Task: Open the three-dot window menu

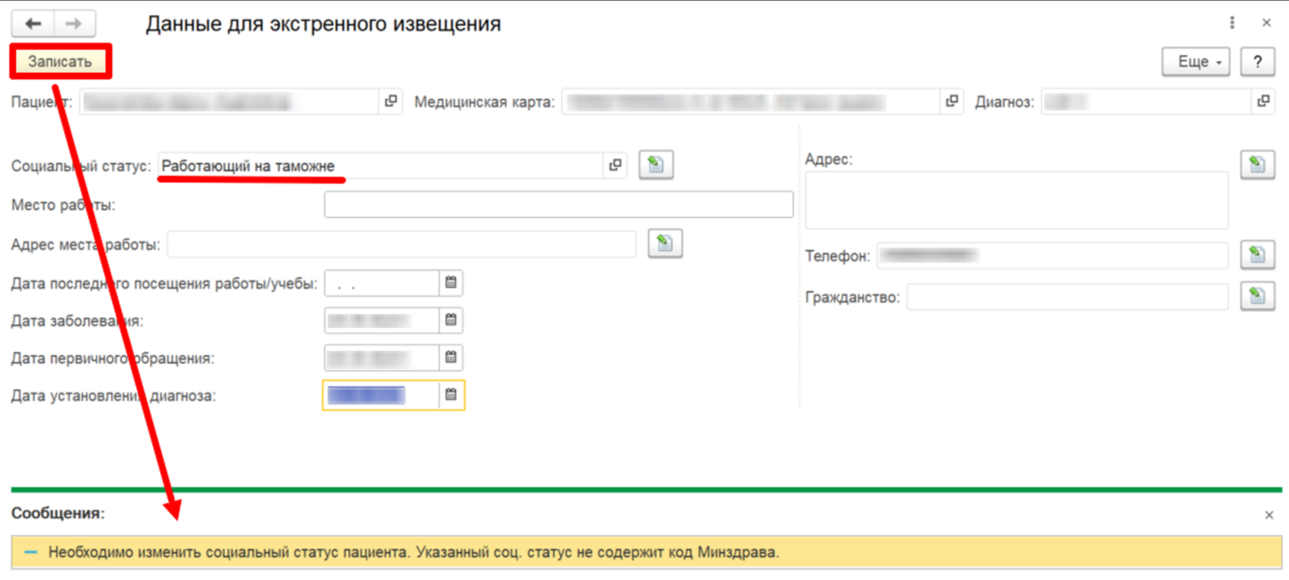Action: click(1232, 23)
